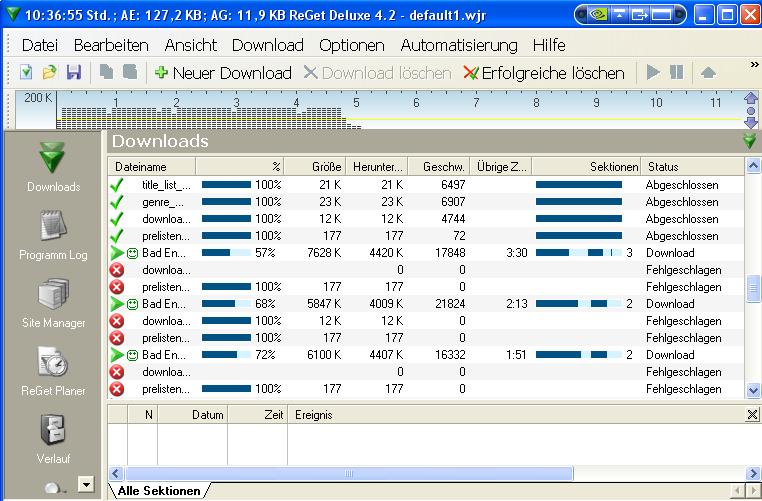Select Bad En... row at 72%

426,355
